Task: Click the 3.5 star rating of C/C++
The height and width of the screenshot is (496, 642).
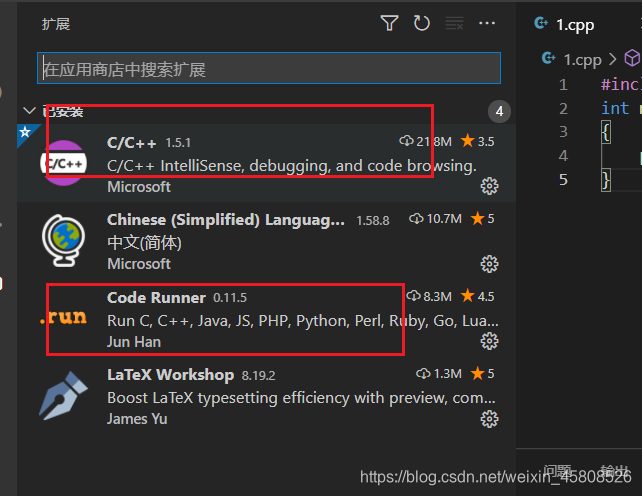Action: pyautogui.click(x=477, y=141)
